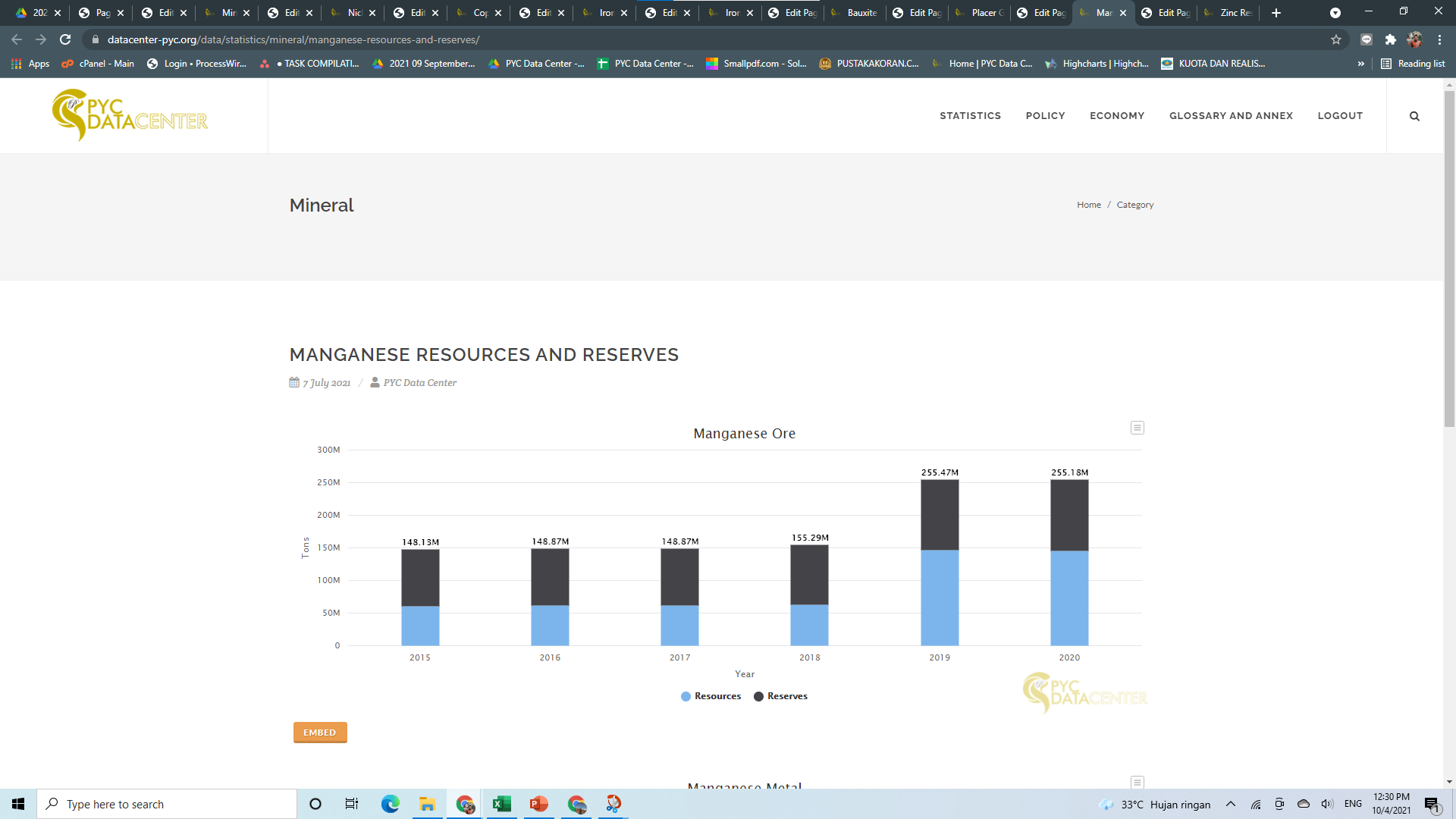Click volume icon in system tray
Viewport: 1456px width, 819px height.
click(x=1327, y=804)
